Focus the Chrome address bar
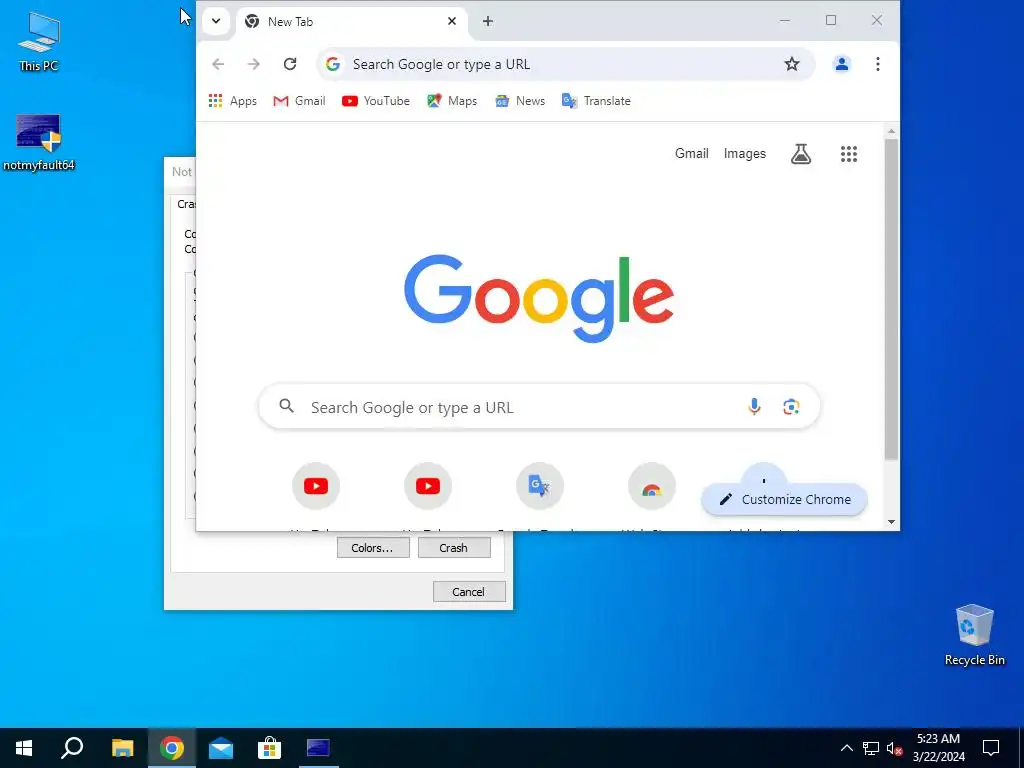The height and width of the screenshot is (768, 1024). (566, 64)
